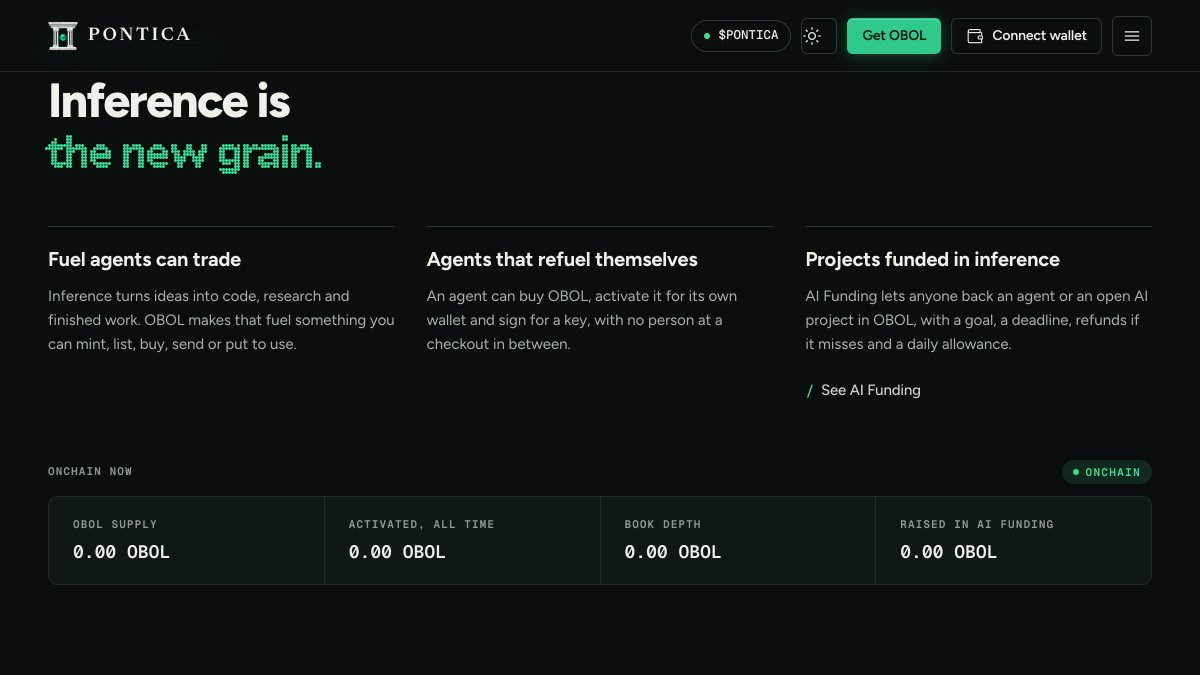
Task: Click the green dot in the $PONTICA pill
Action: tap(707, 36)
